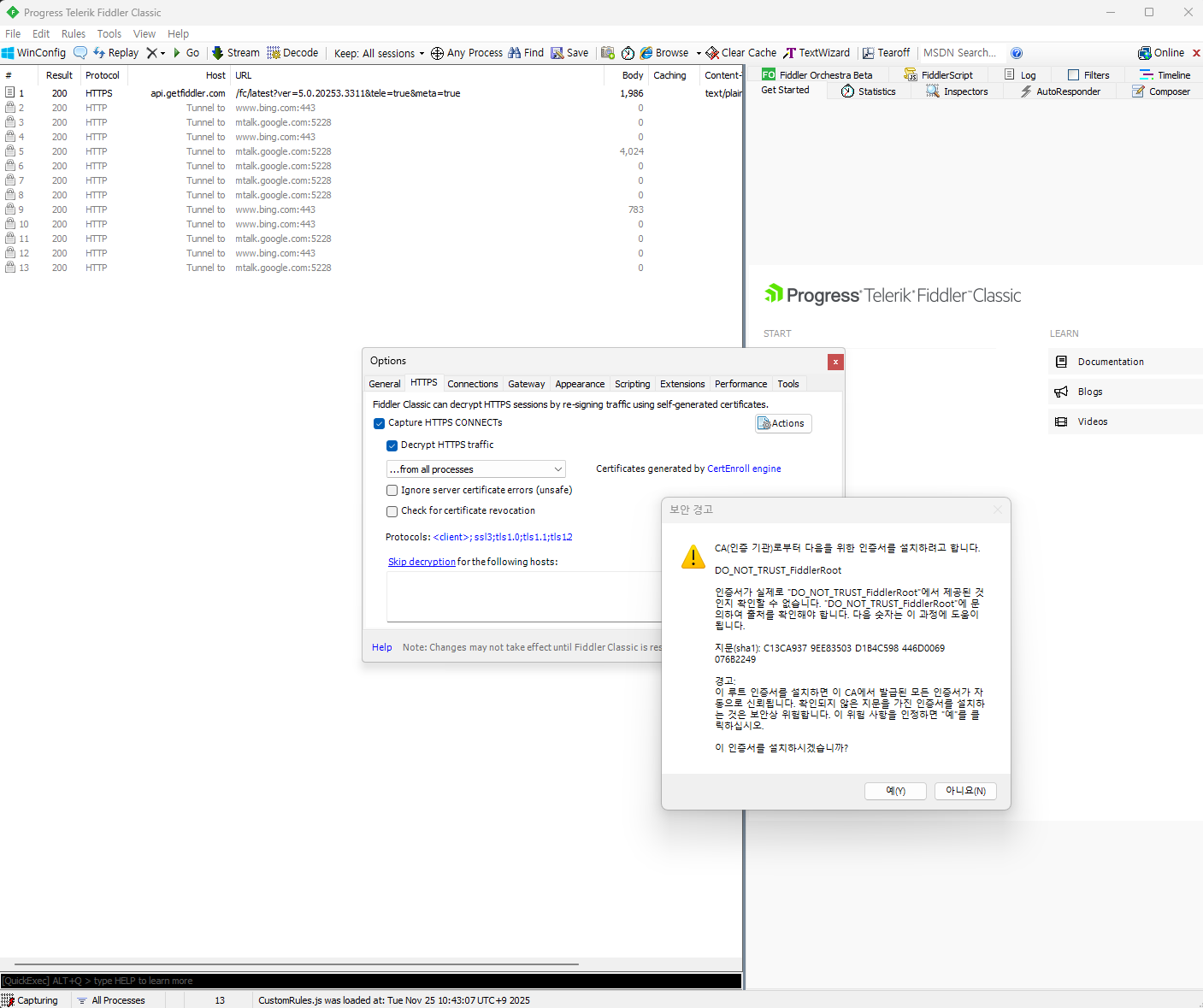The height and width of the screenshot is (1008, 1203).
Task: Click All Processes filter in status bar
Action: tap(111, 1000)
